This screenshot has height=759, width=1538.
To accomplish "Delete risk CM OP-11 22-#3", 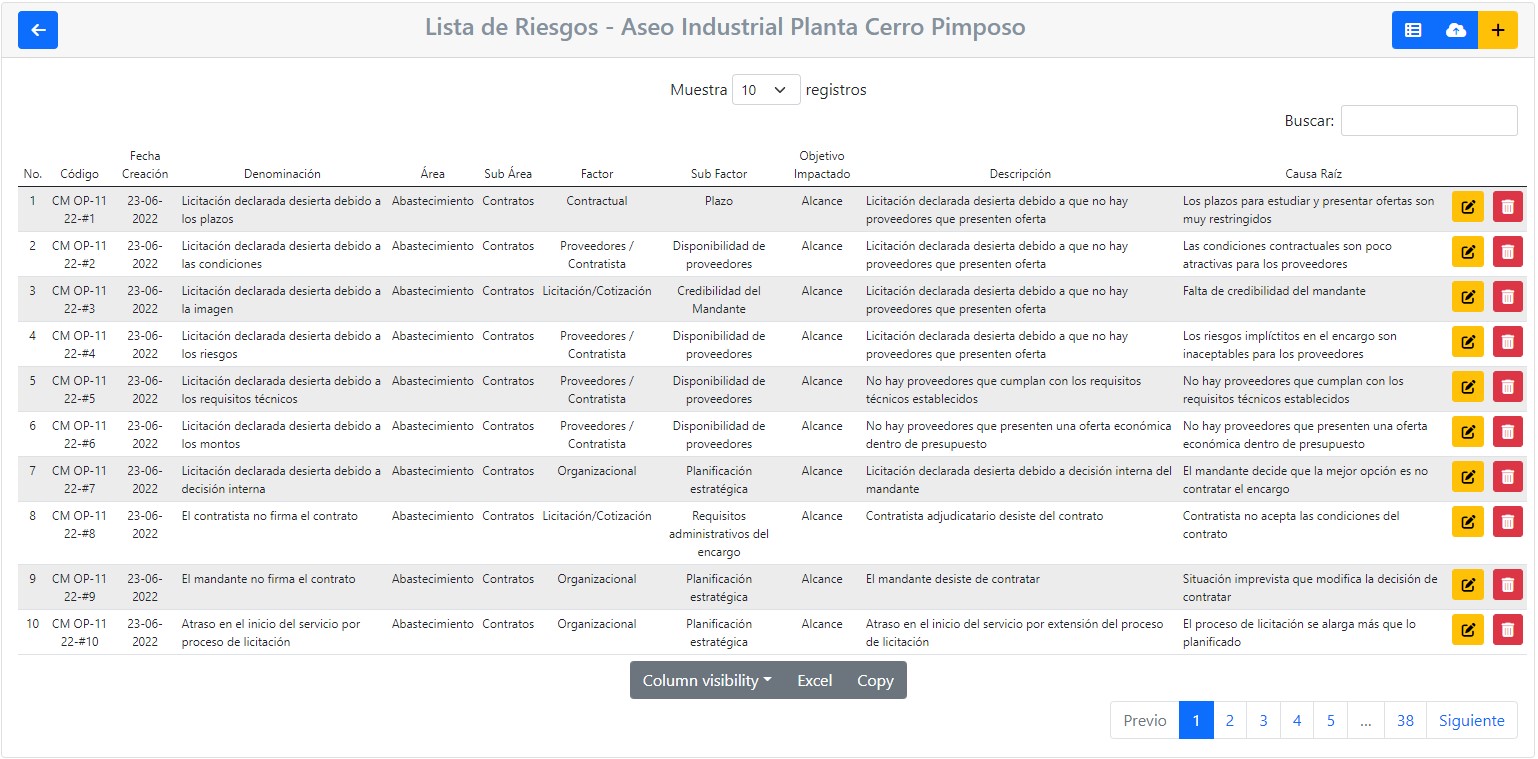I will click(x=1508, y=298).
